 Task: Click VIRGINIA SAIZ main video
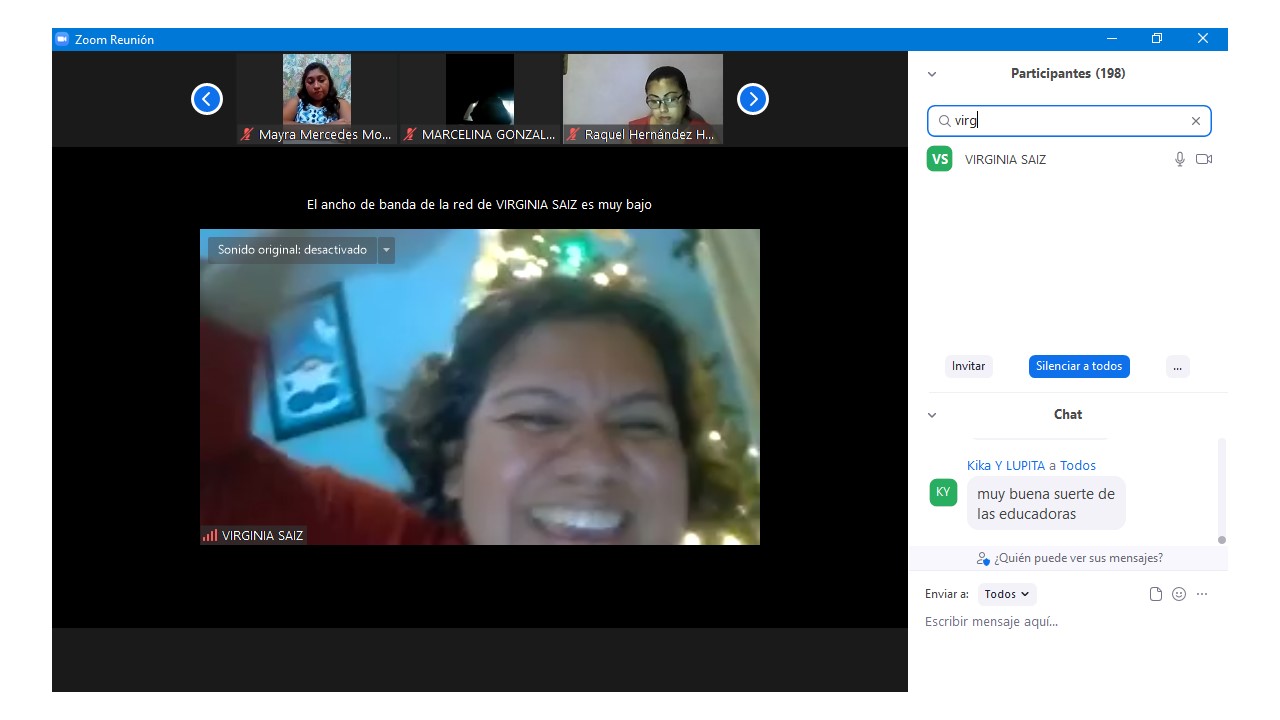click(x=480, y=387)
